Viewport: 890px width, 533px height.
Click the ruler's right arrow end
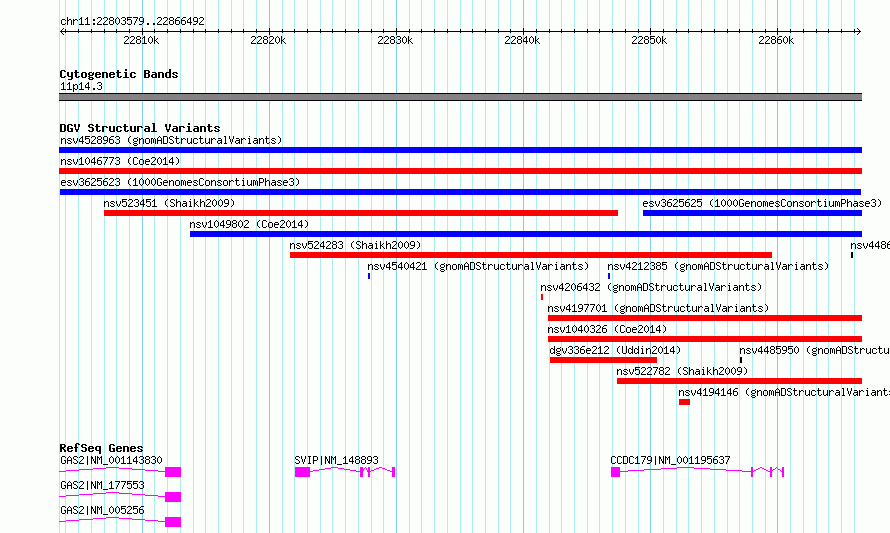pyautogui.click(x=859, y=31)
